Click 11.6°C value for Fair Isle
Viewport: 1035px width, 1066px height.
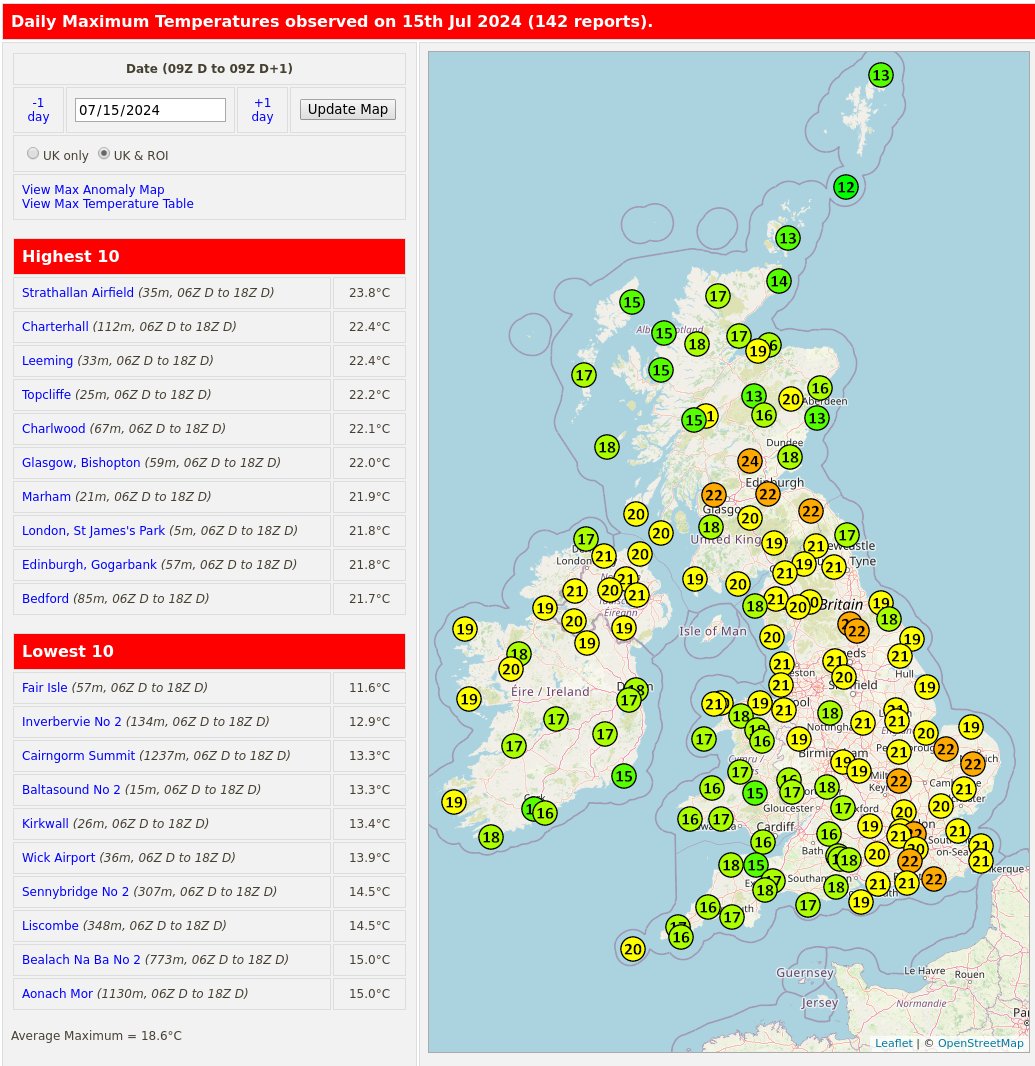tap(369, 687)
